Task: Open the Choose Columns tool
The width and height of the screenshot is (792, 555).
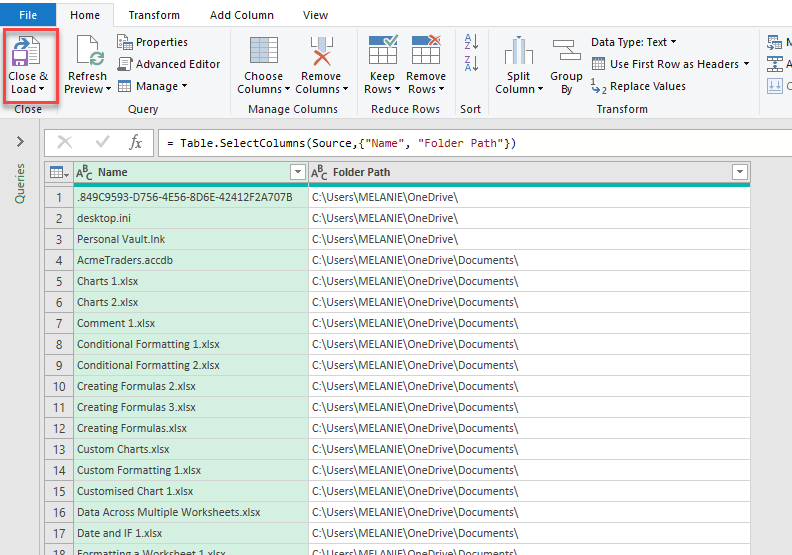Action: click(263, 52)
